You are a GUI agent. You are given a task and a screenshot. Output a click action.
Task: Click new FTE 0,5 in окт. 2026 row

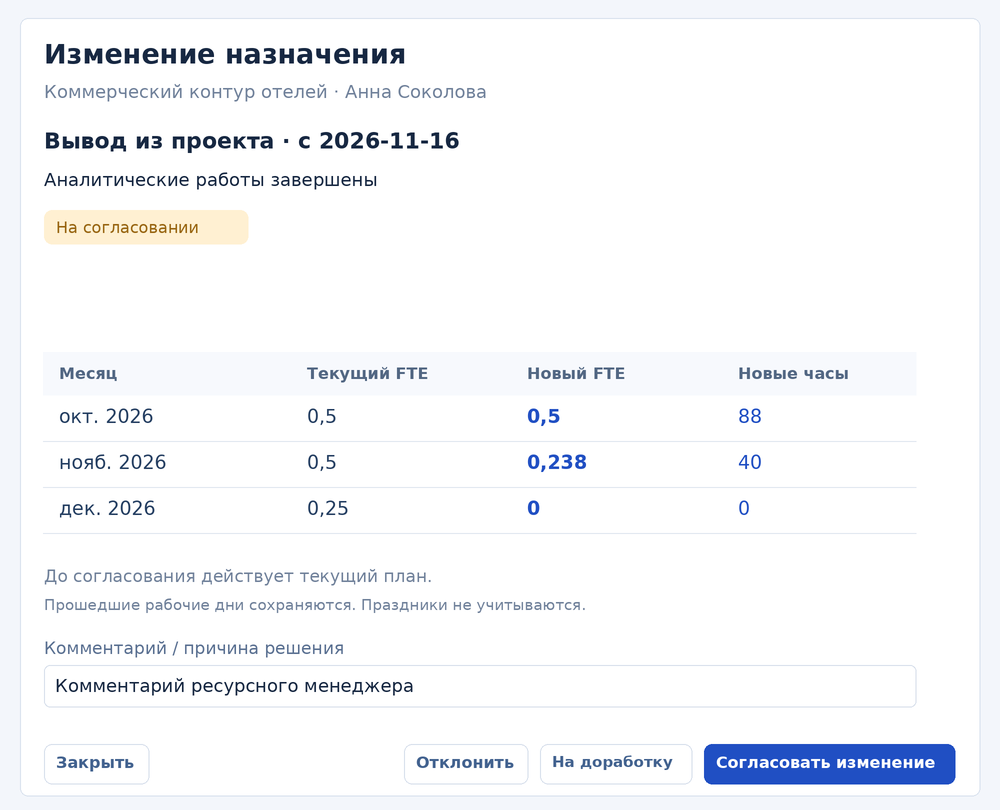point(543,416)
